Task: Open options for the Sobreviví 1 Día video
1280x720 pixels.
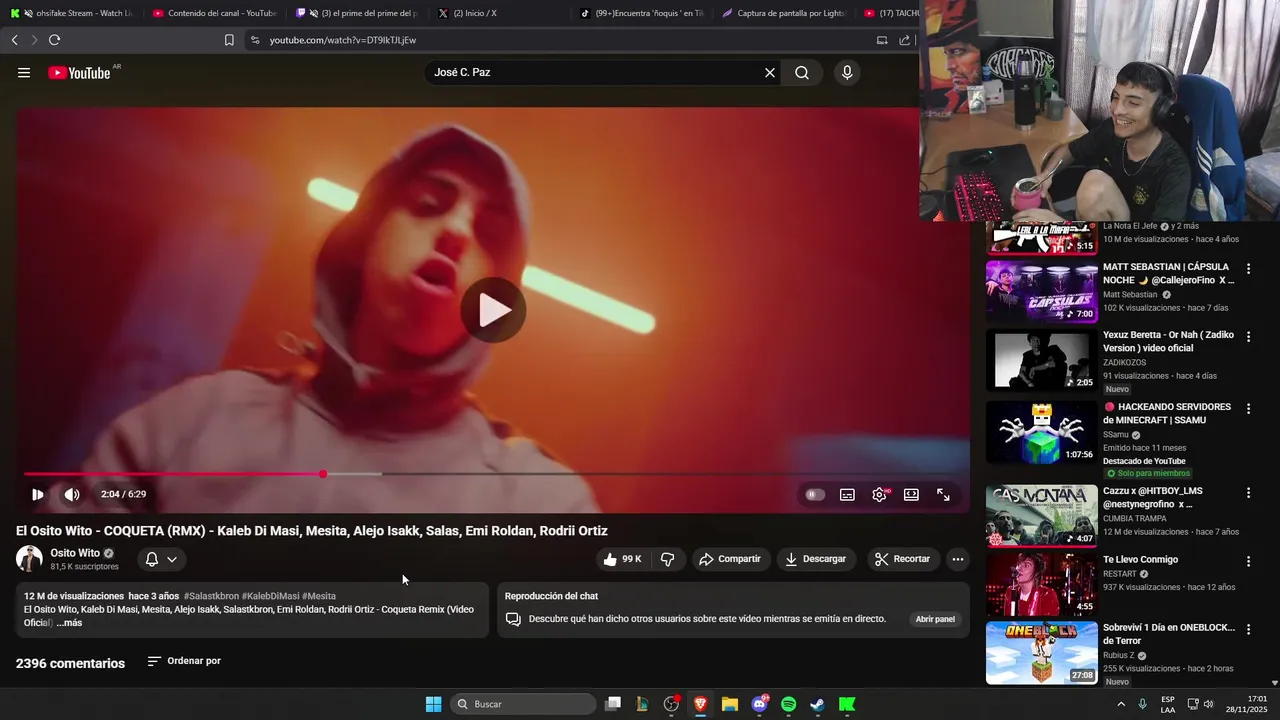Action: 1248,630
